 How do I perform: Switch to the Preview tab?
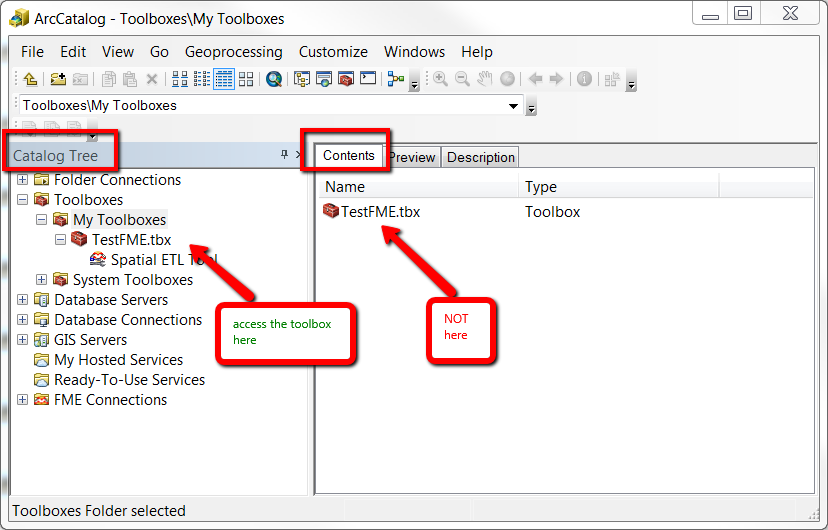412,157
